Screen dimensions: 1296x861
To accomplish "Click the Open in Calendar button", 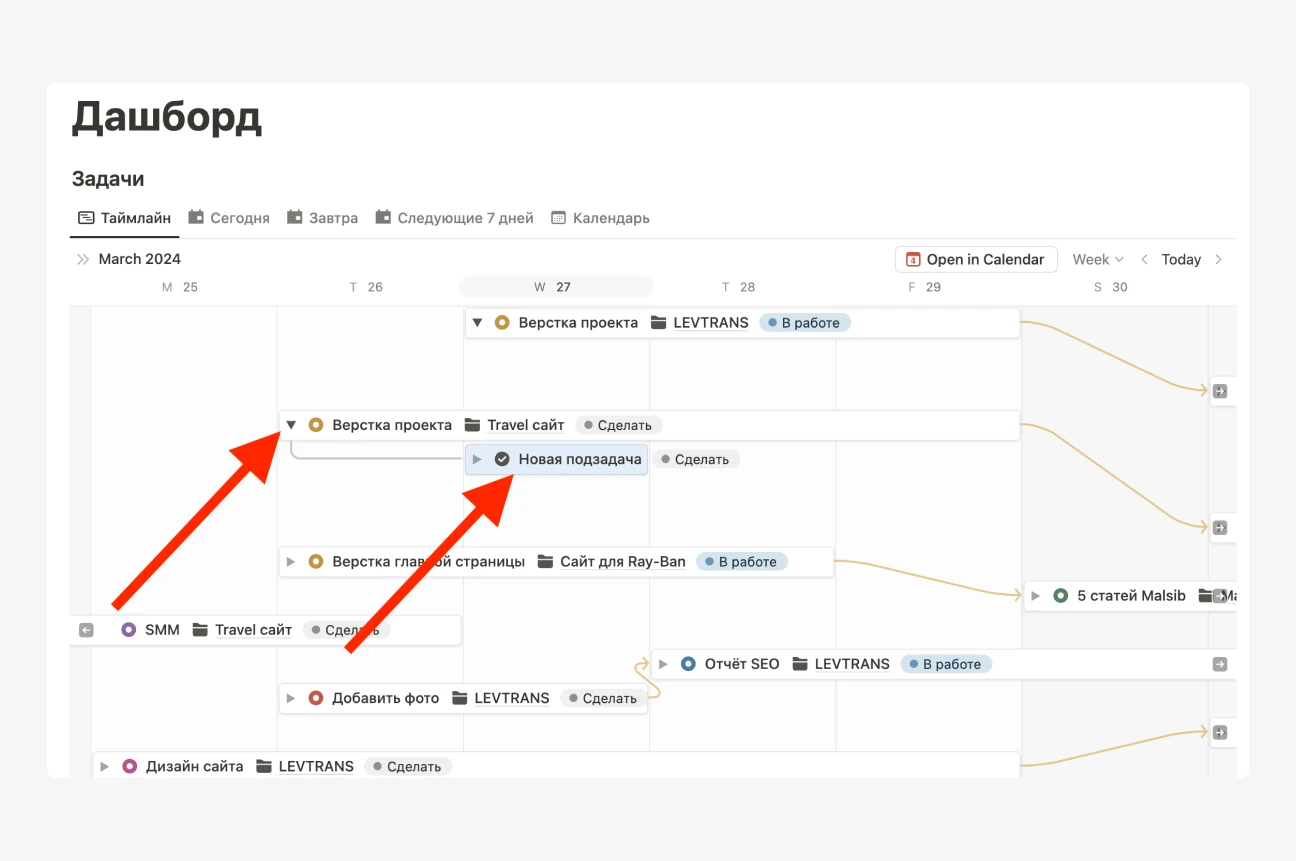I will click(976, 259).
